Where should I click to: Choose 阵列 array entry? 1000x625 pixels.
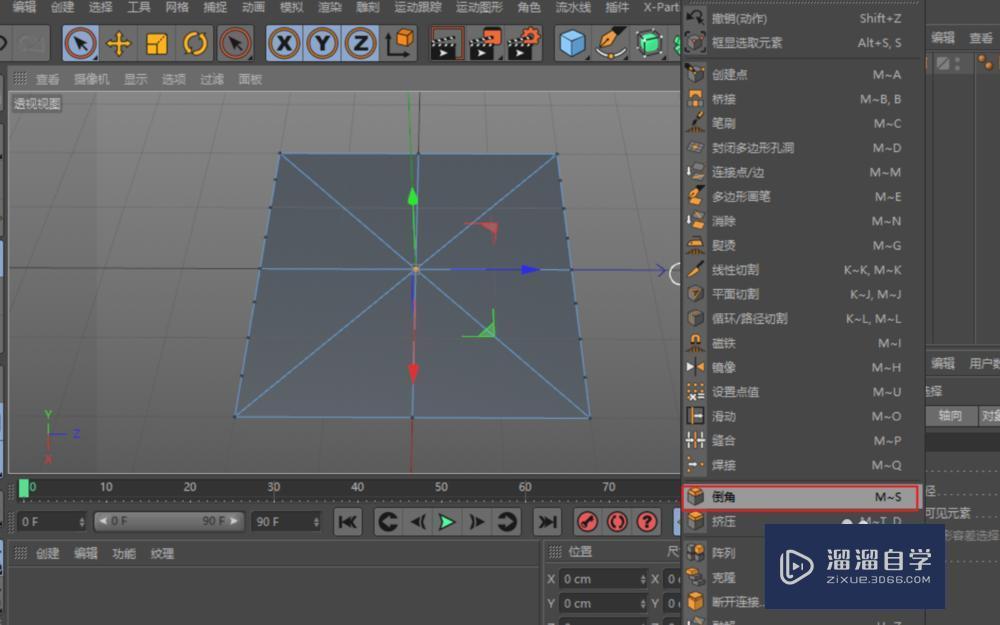click(724, 553)
